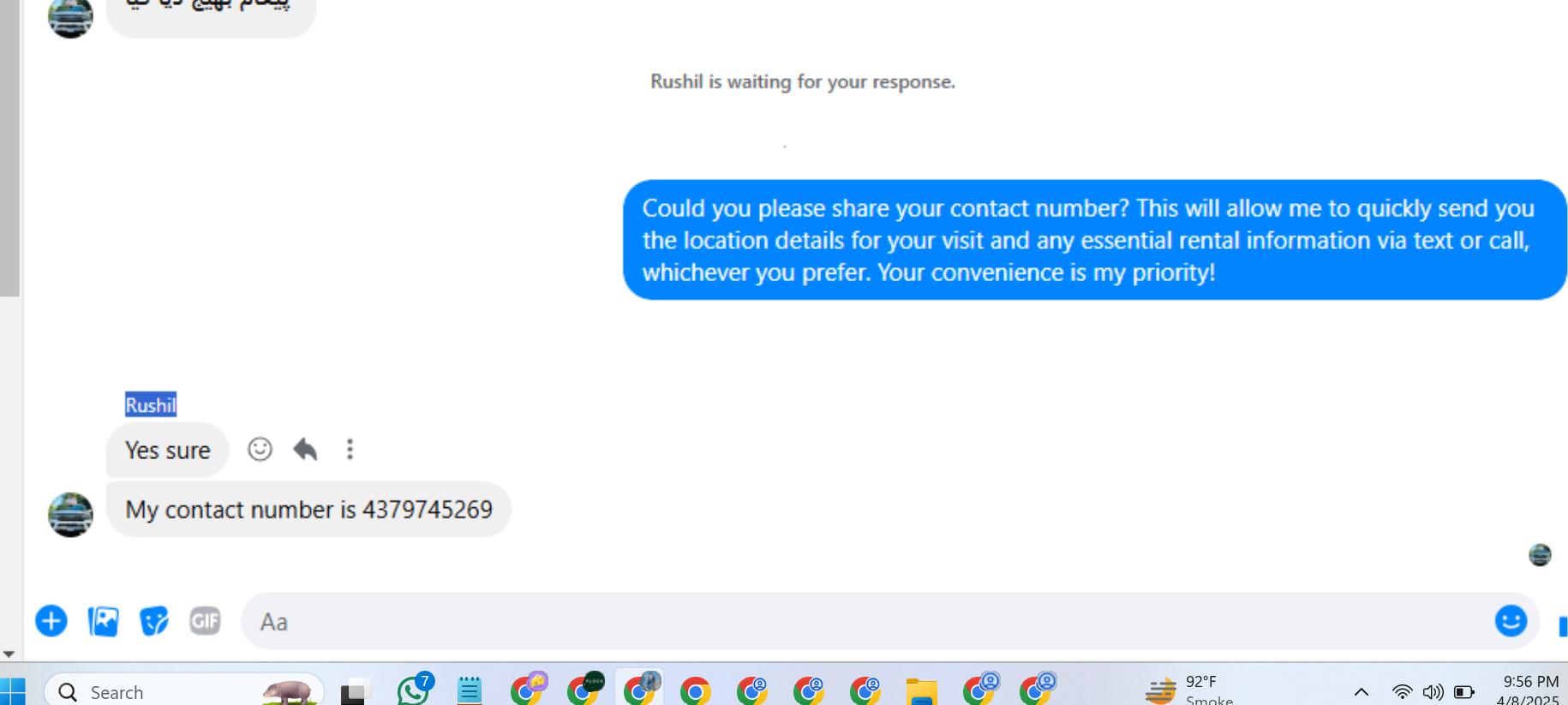Click the Windows taskbar Search box
1568x705 pixels.
point(184,691)
